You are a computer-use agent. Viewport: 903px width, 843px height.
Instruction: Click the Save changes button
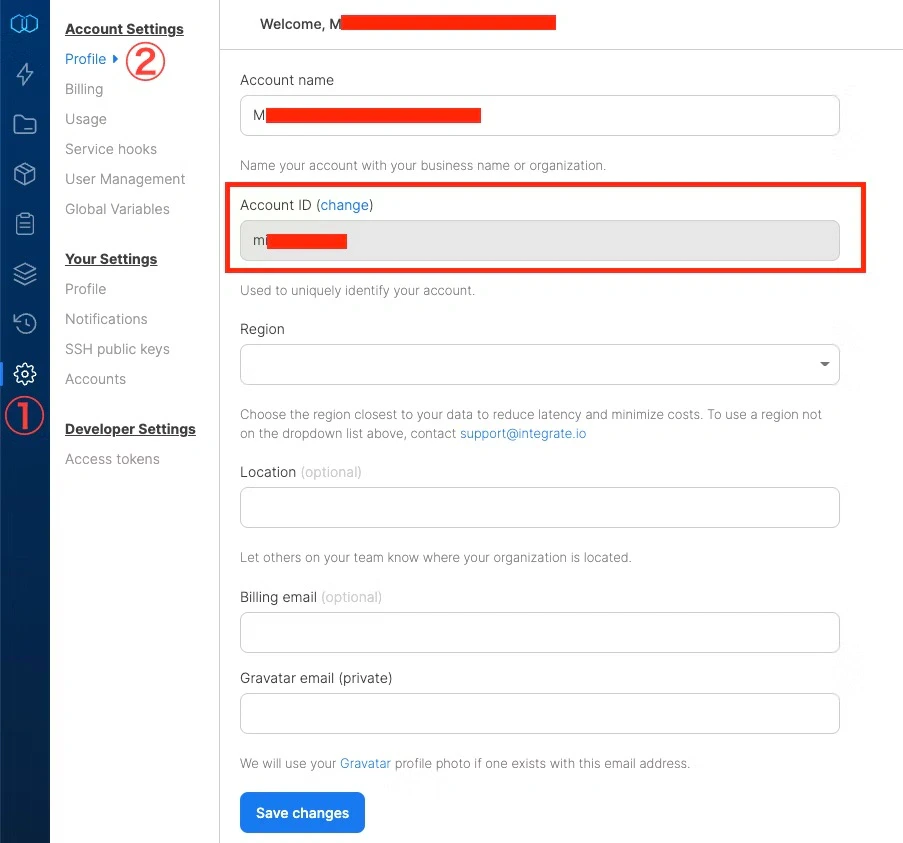click(x=302, y=812)
